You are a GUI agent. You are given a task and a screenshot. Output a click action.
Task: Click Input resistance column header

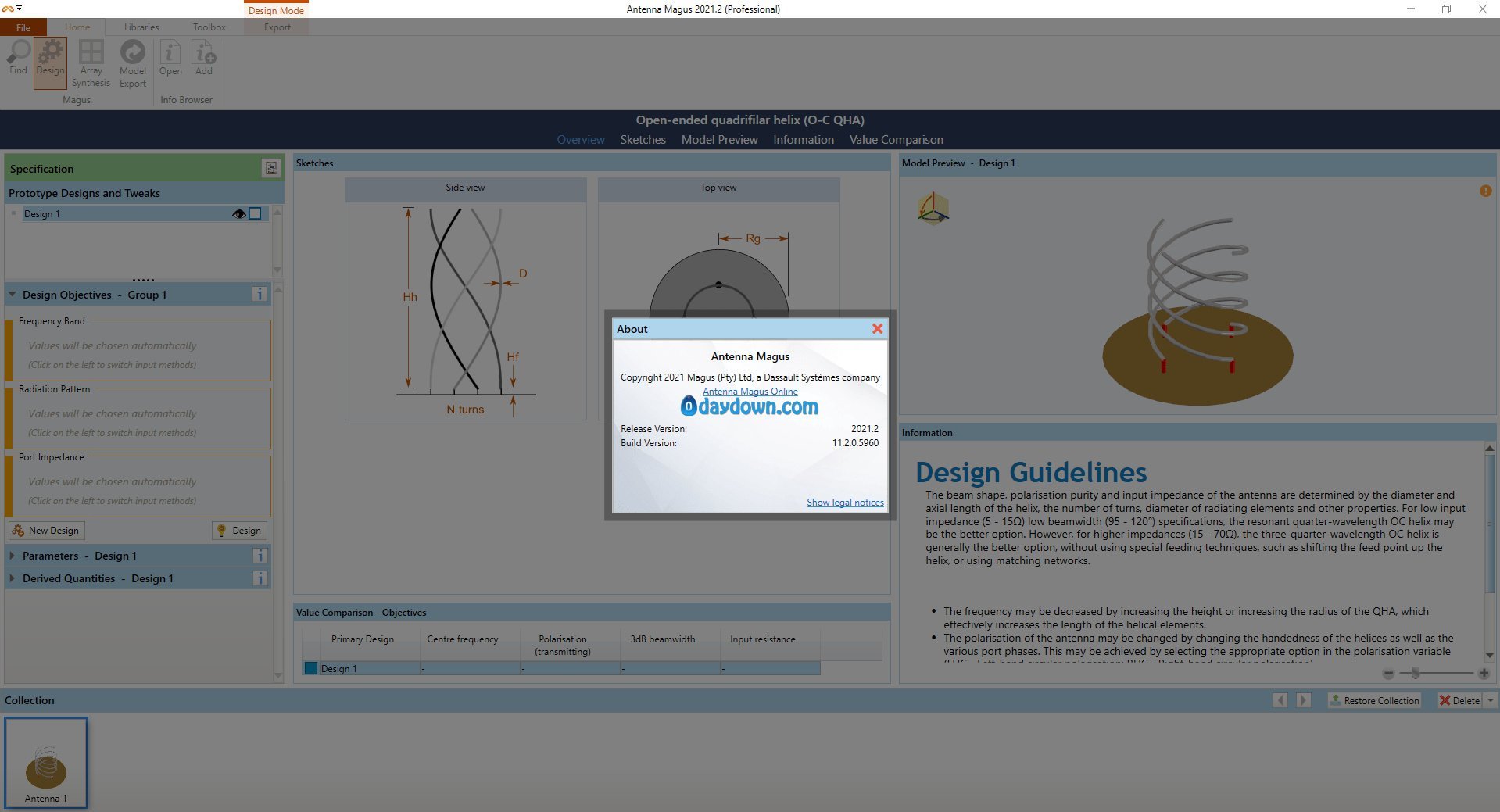pyautogui.click(x=770, y=644)
